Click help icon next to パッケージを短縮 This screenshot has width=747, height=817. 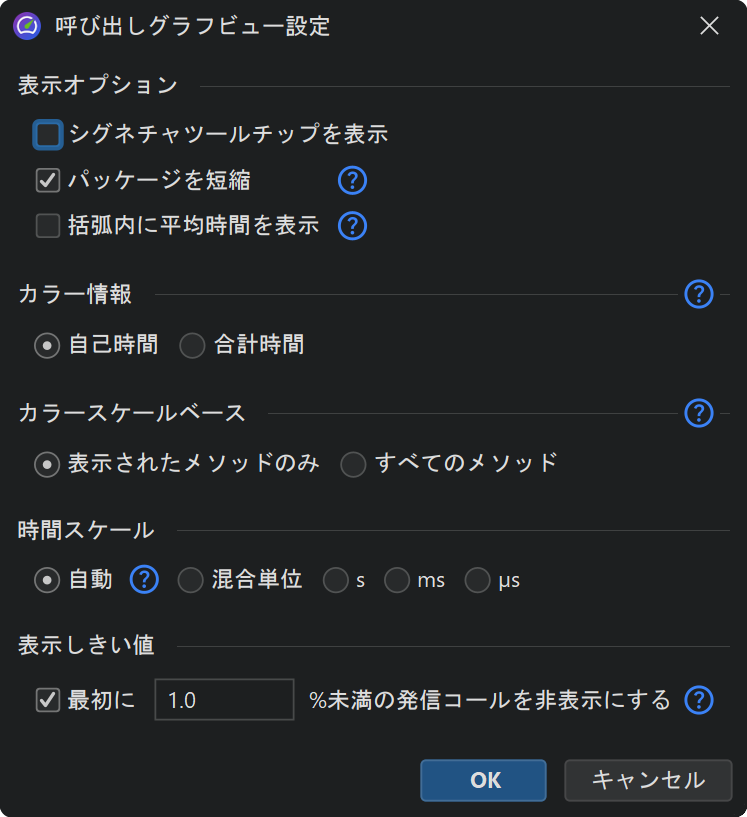[x=353, y=180]
